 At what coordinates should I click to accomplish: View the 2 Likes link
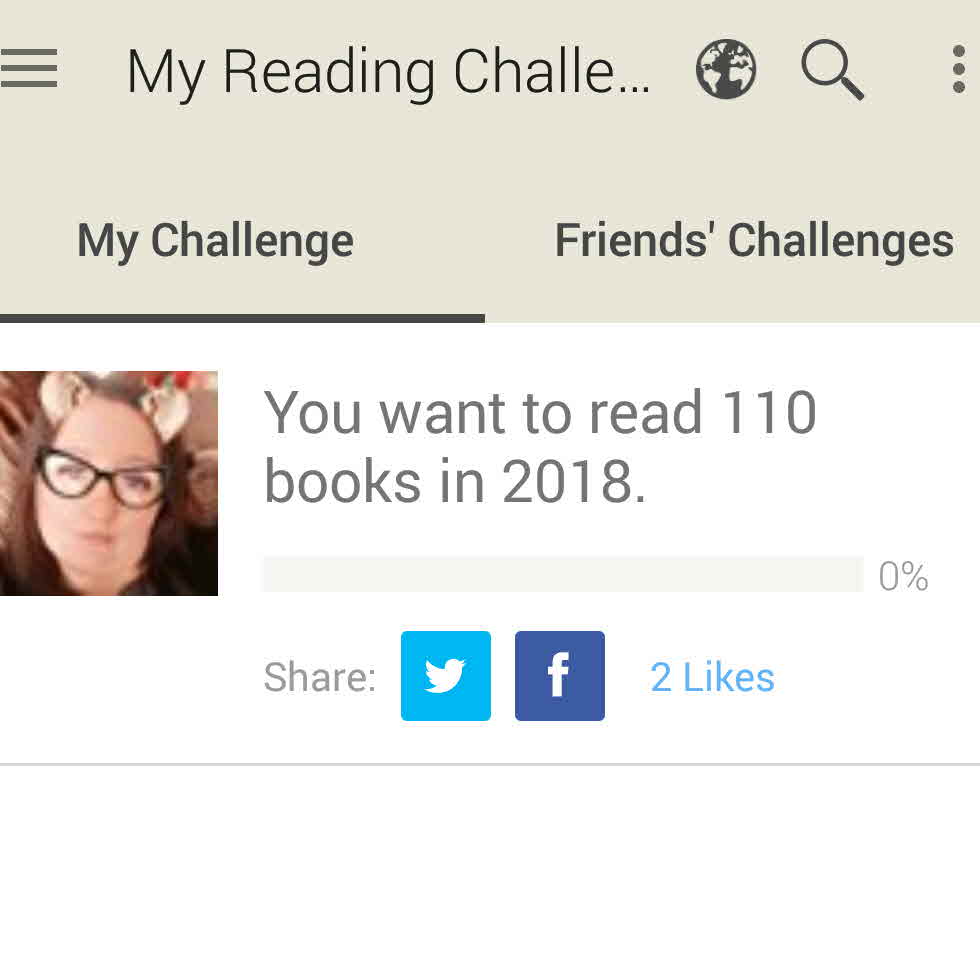pyautogui.click(x=712, y=678)
